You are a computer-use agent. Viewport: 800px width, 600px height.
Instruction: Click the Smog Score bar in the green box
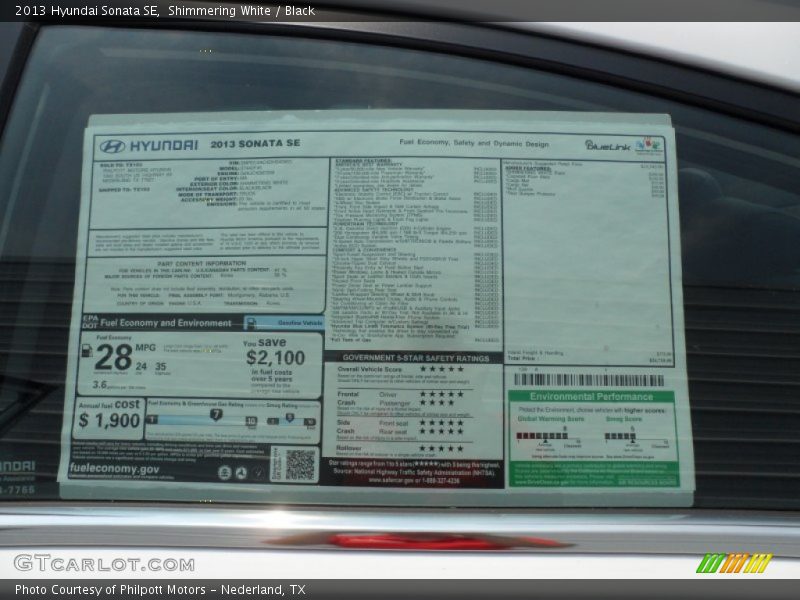[x=620, y=436]
